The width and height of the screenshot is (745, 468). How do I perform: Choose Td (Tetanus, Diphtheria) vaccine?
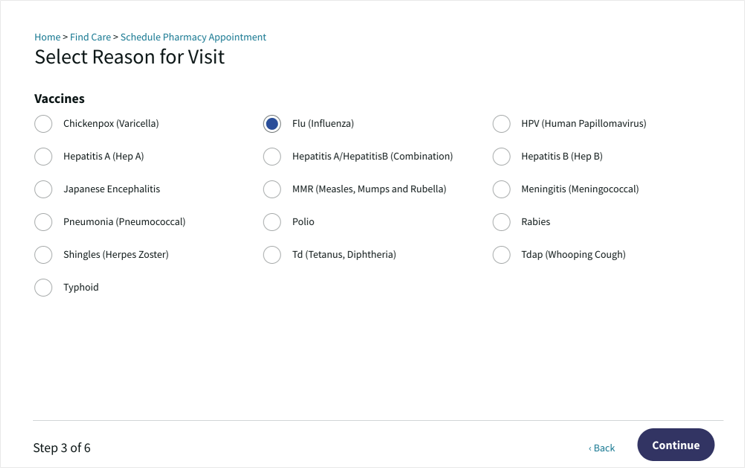(x=272, y=255)
